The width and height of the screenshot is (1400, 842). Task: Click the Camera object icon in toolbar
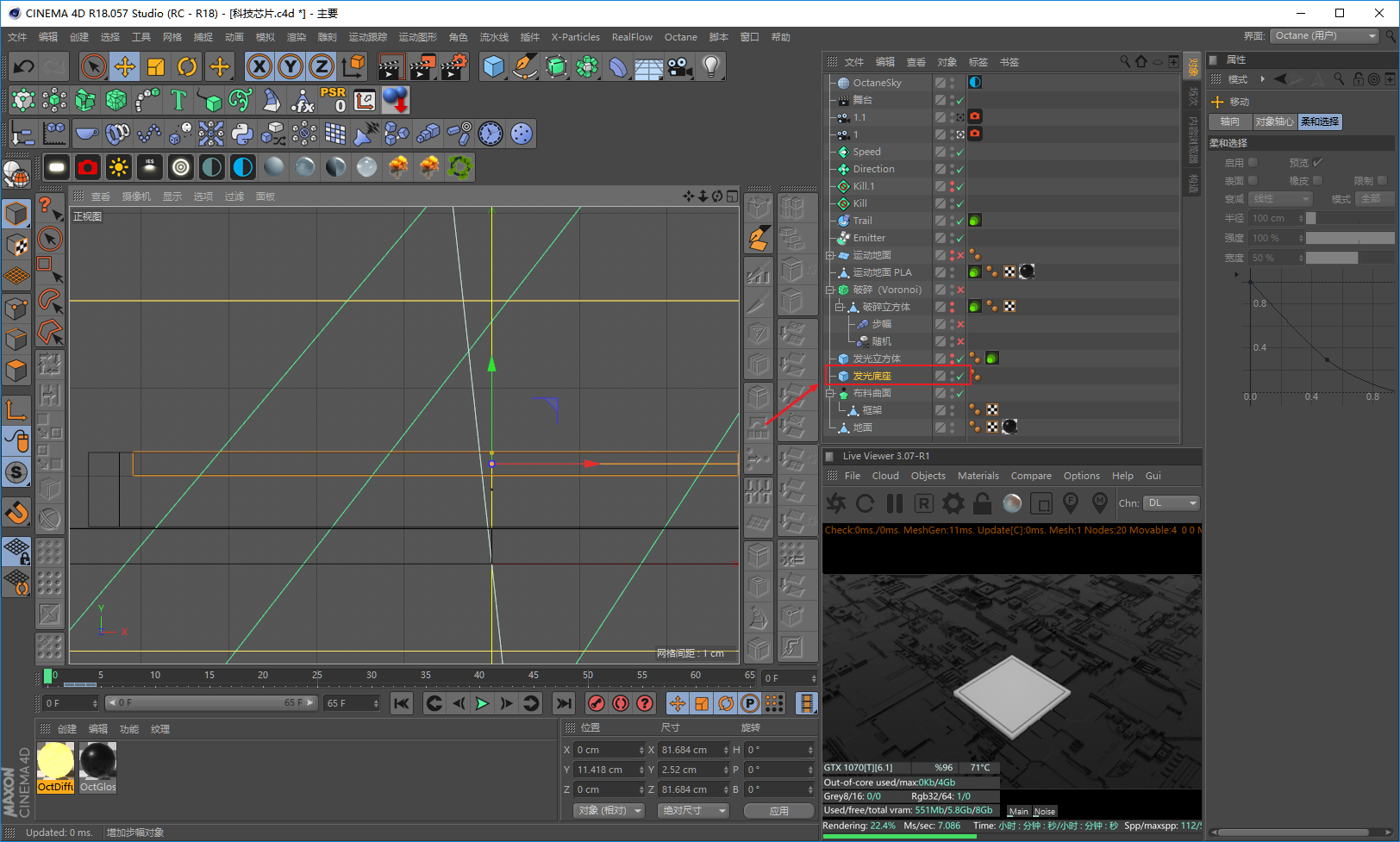click(x=680, y=66)
